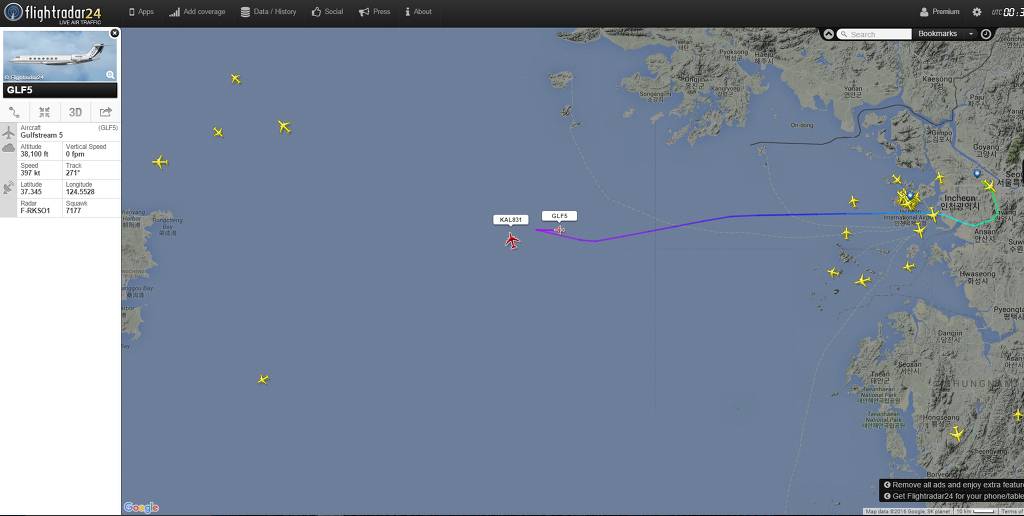Open the Data / History menu
Image resolution: width=1024 pixels, height=516 pixels.
pos(268,12)
